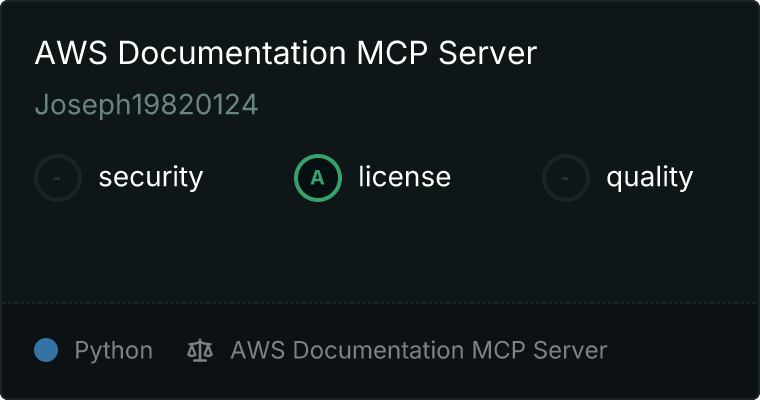Viewport: 760px width, 400px height.
Task: Click the security grade dash badge
Action: pyautogui.click(x=58, y=178)
